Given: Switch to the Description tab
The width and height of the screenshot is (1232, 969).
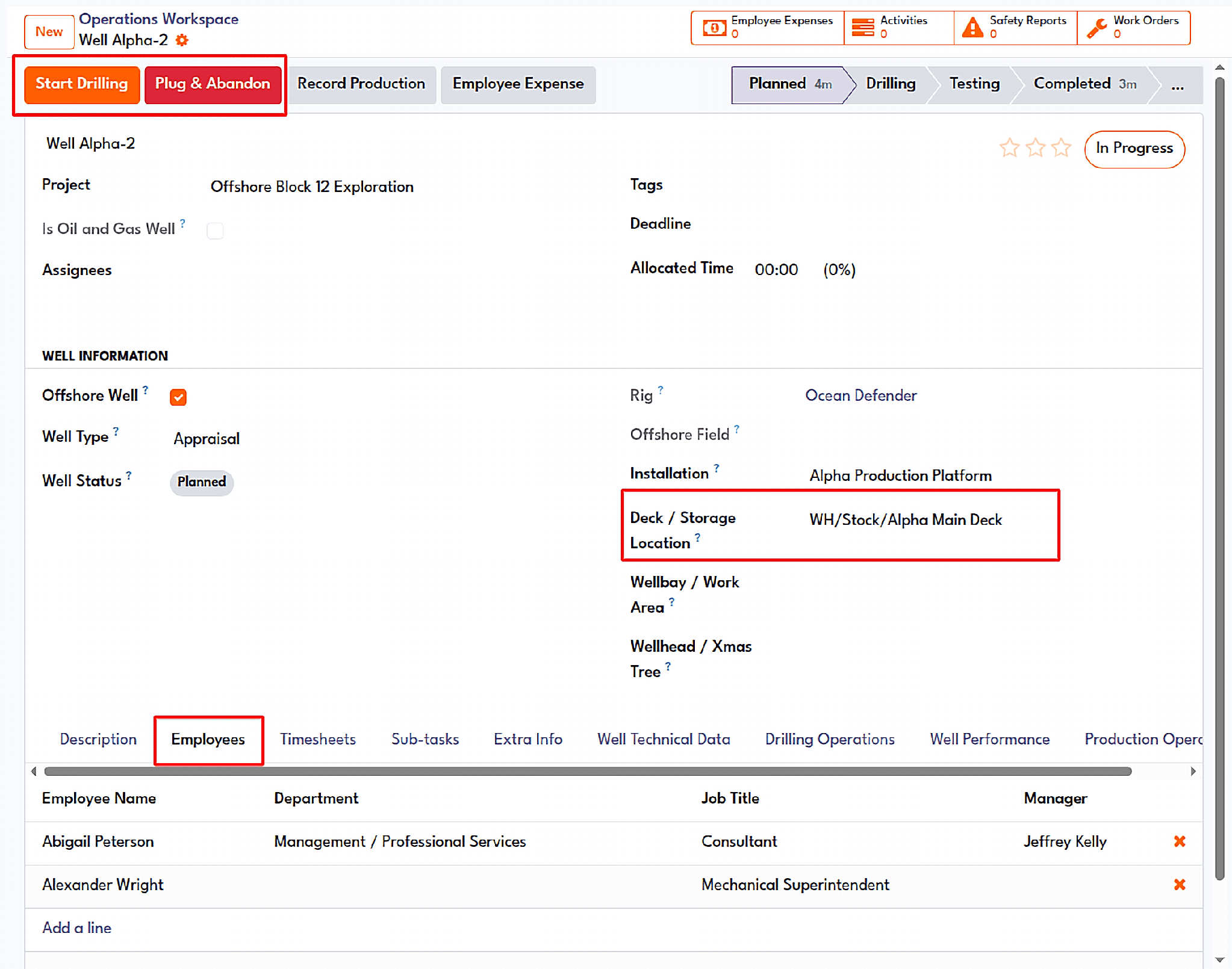Looking at the screenshot, I should (98, 739).
